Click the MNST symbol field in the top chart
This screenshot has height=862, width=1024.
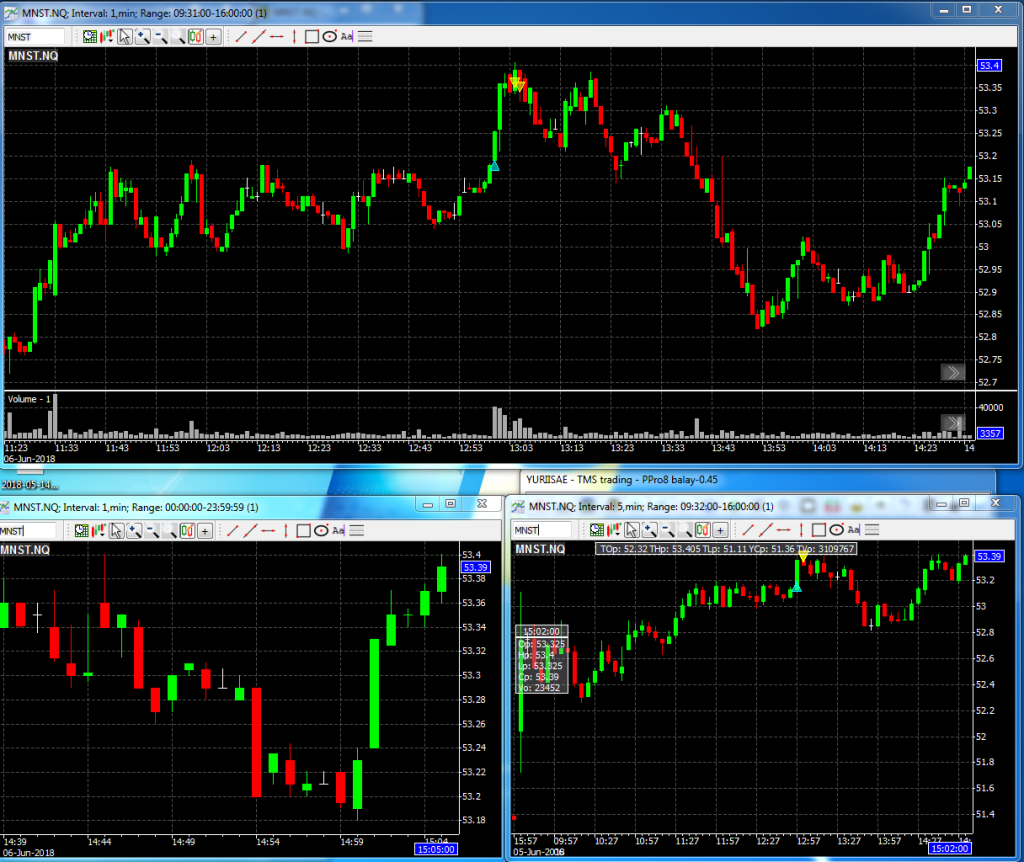pos(35,36)
